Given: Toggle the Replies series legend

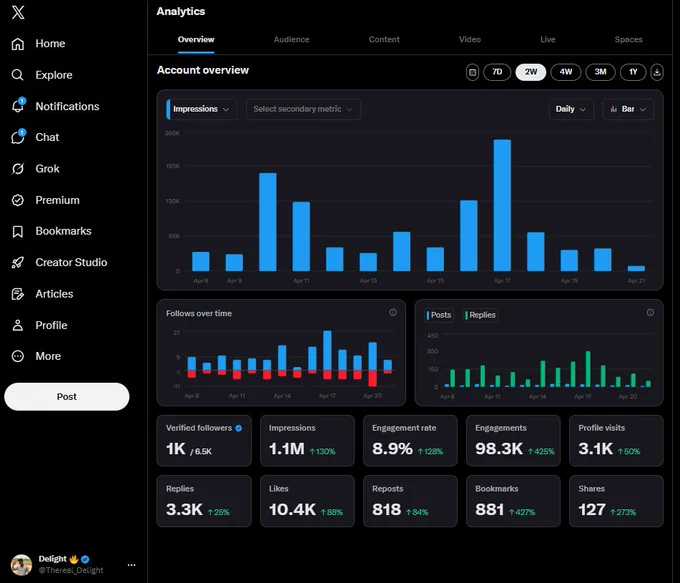Looking at the screenshot, I should tap(480, 315).
